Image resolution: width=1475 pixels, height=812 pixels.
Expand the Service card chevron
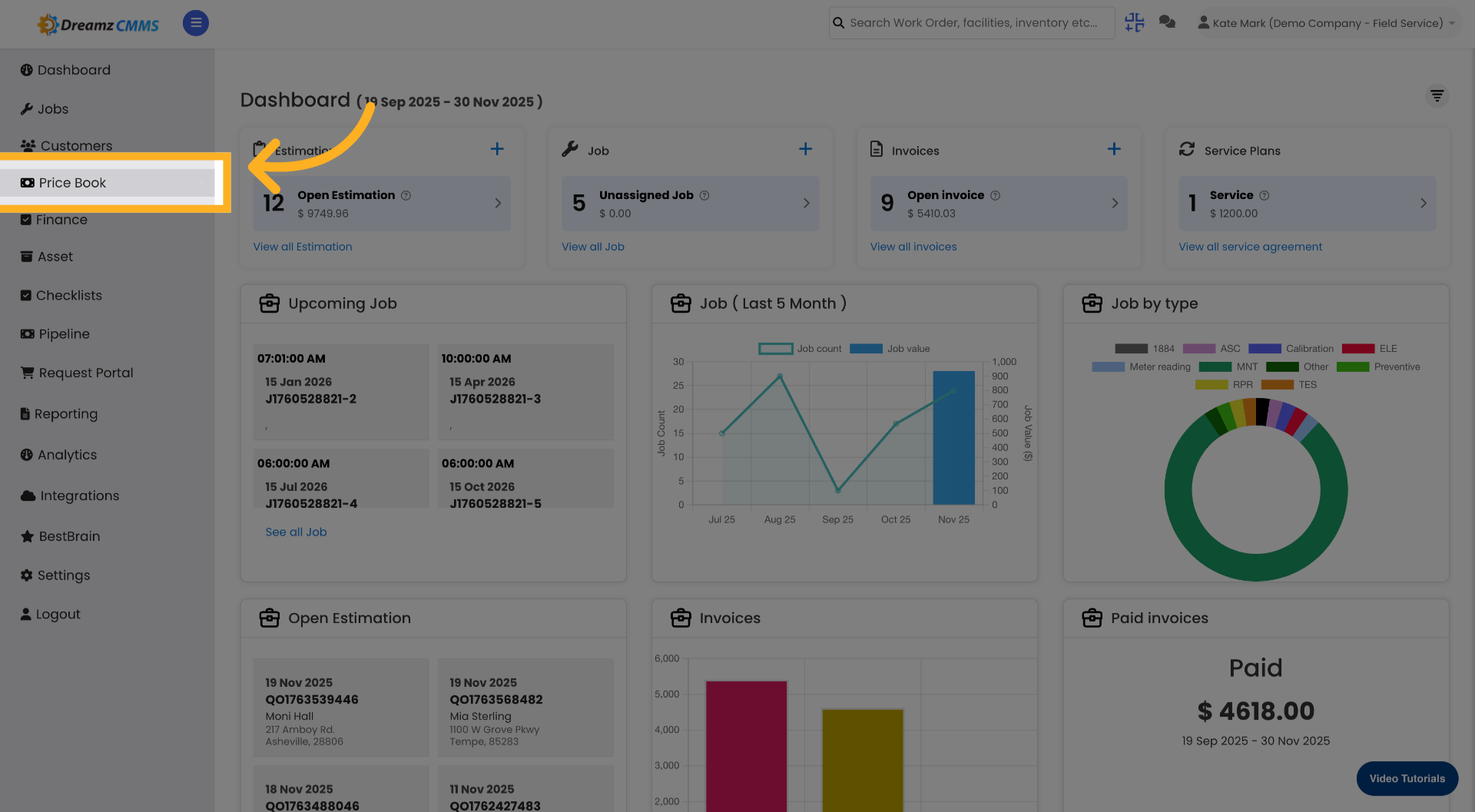click(x=1423, y=204)
